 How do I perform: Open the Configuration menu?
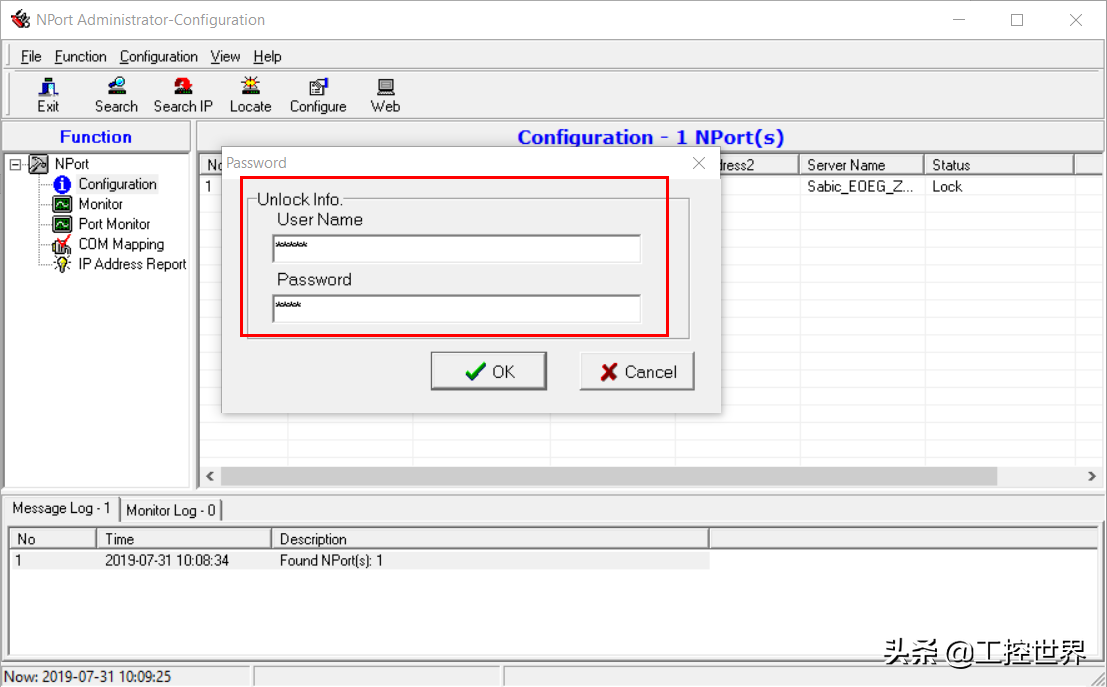158,57
